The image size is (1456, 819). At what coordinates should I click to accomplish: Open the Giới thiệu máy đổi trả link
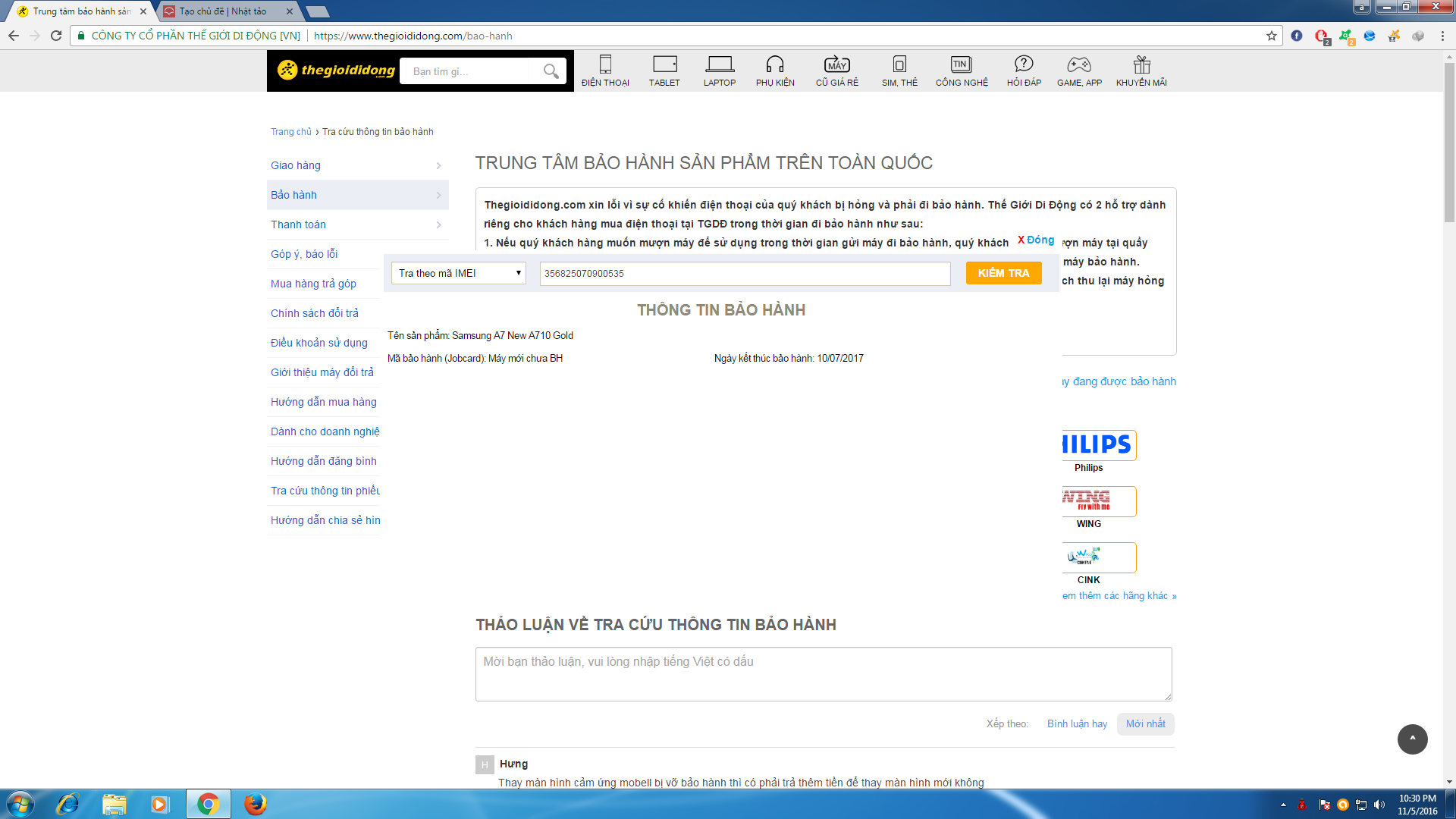pyautogui.click(x=322, y=372)
